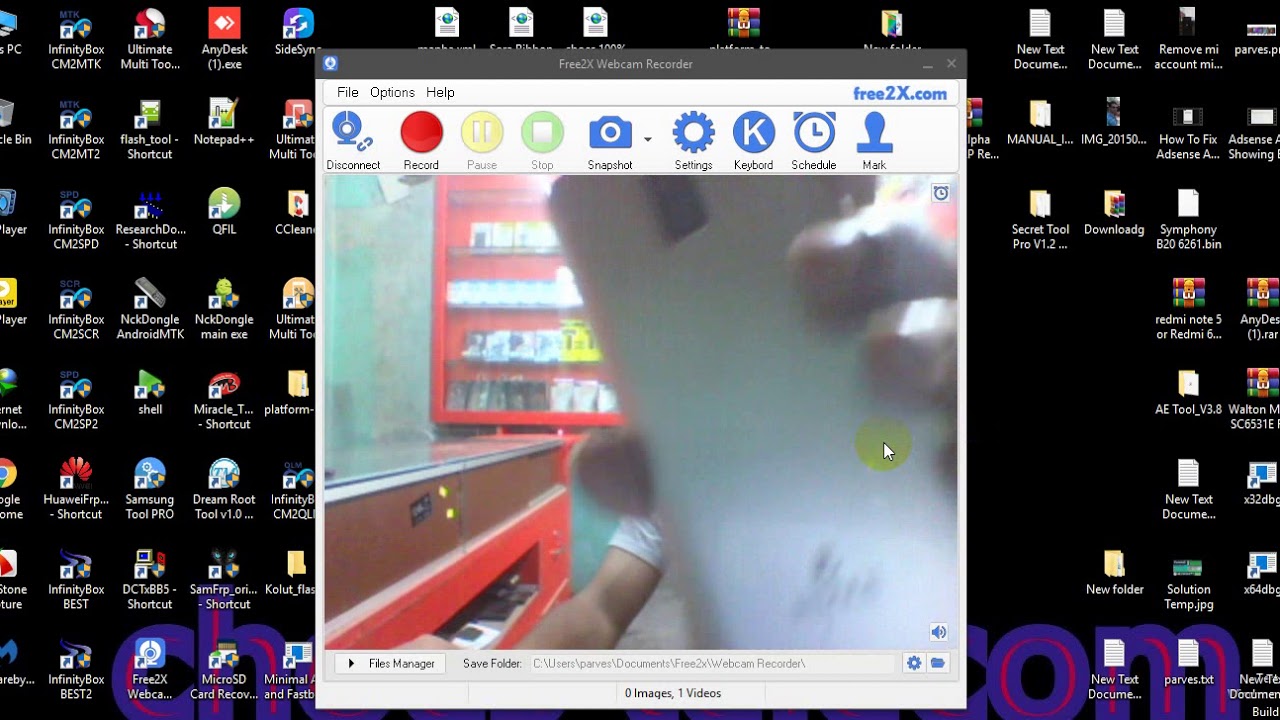The height and width of the screenshot is (720, 1280).
Task: Select the NckDongle main exe desktop icon
Action: (224, 310)
